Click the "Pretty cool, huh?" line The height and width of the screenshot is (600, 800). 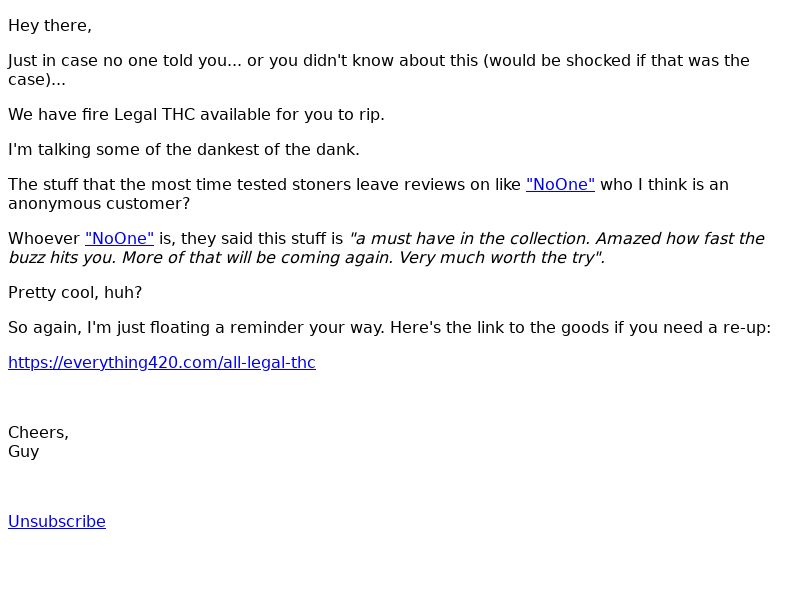(x=75, y=292)
